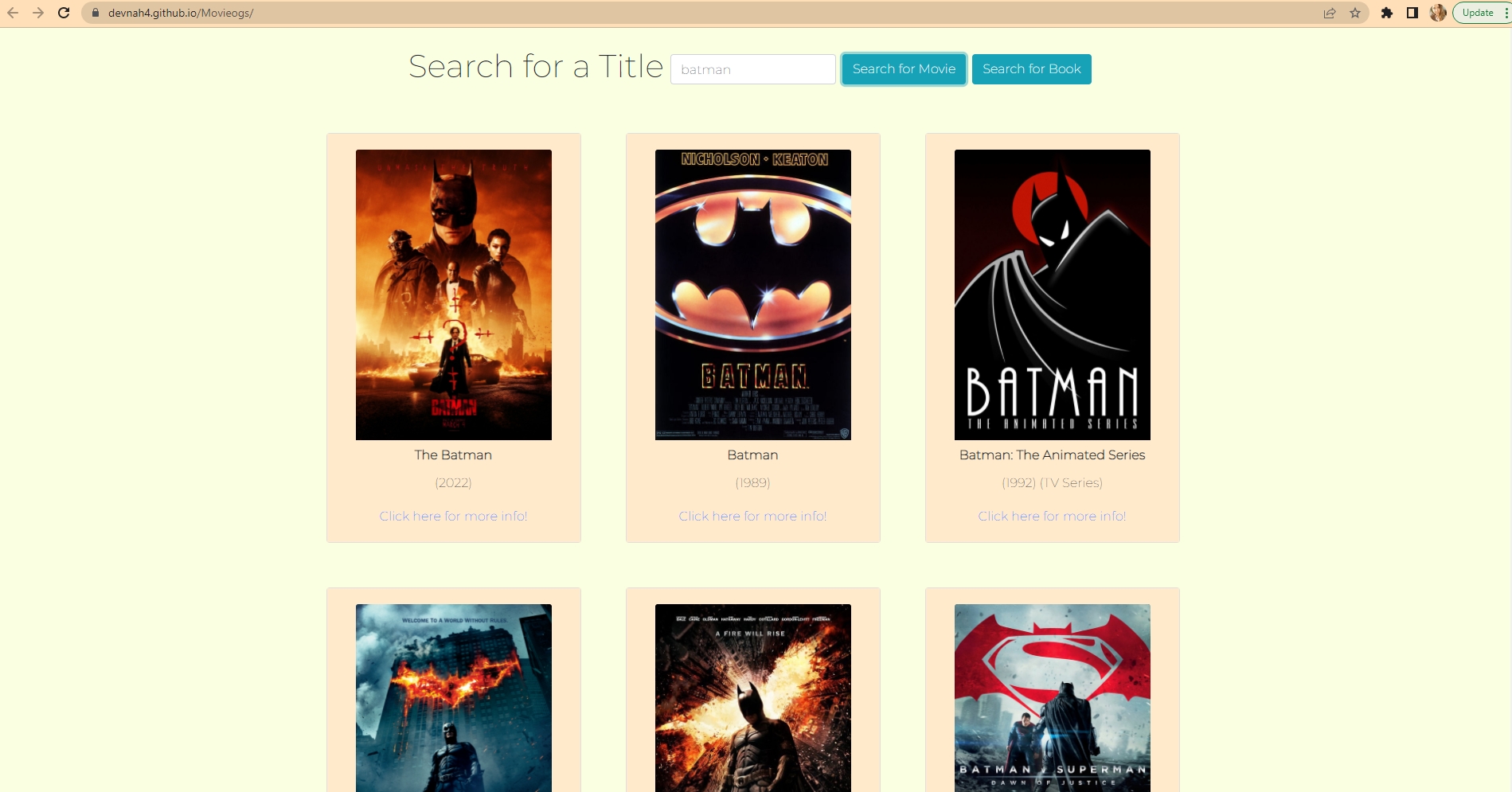Open the Chrome profile avatar
This screenshot has height=792, width=1512.
point(1438,13)
